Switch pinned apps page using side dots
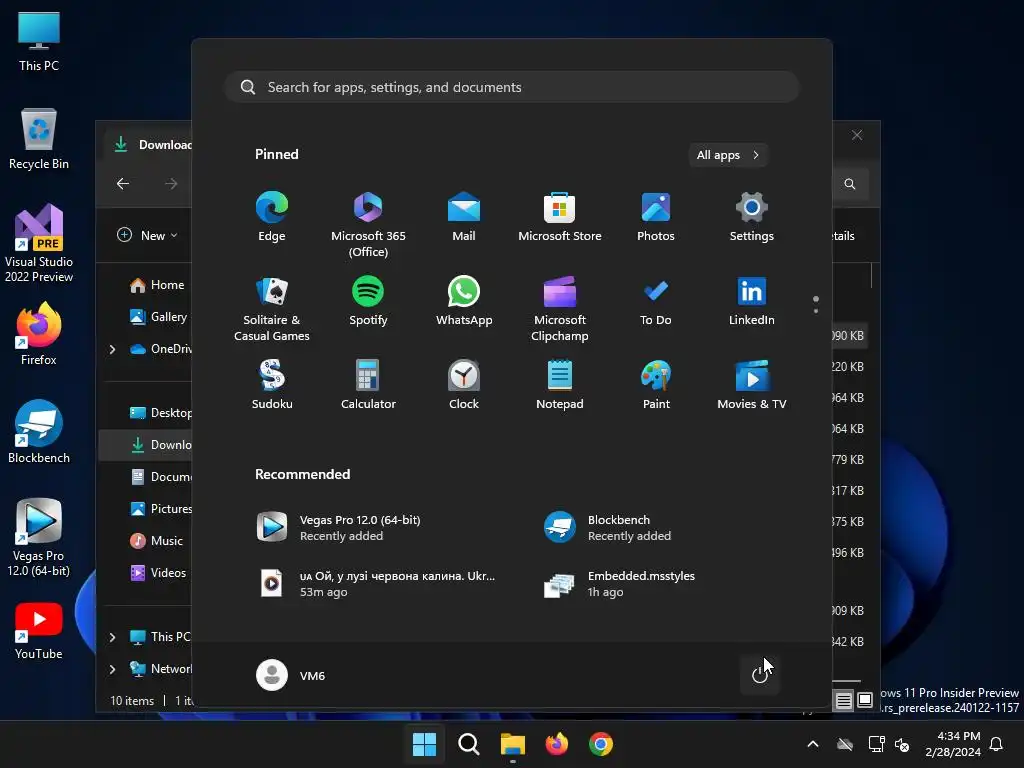 816,304
